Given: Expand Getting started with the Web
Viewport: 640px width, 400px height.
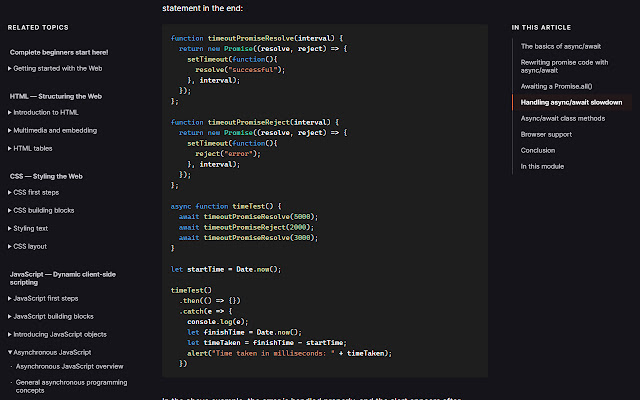Looking at the screenshot, I should (55, 69).
